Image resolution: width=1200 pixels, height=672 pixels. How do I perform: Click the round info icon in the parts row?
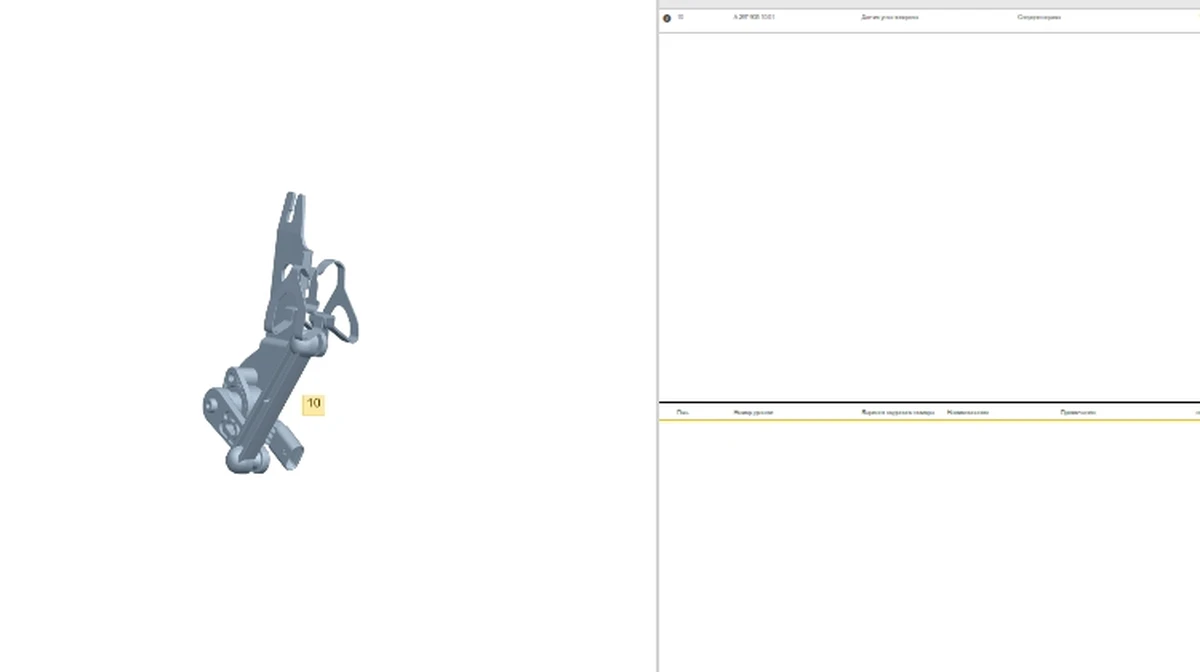(667, 18)
